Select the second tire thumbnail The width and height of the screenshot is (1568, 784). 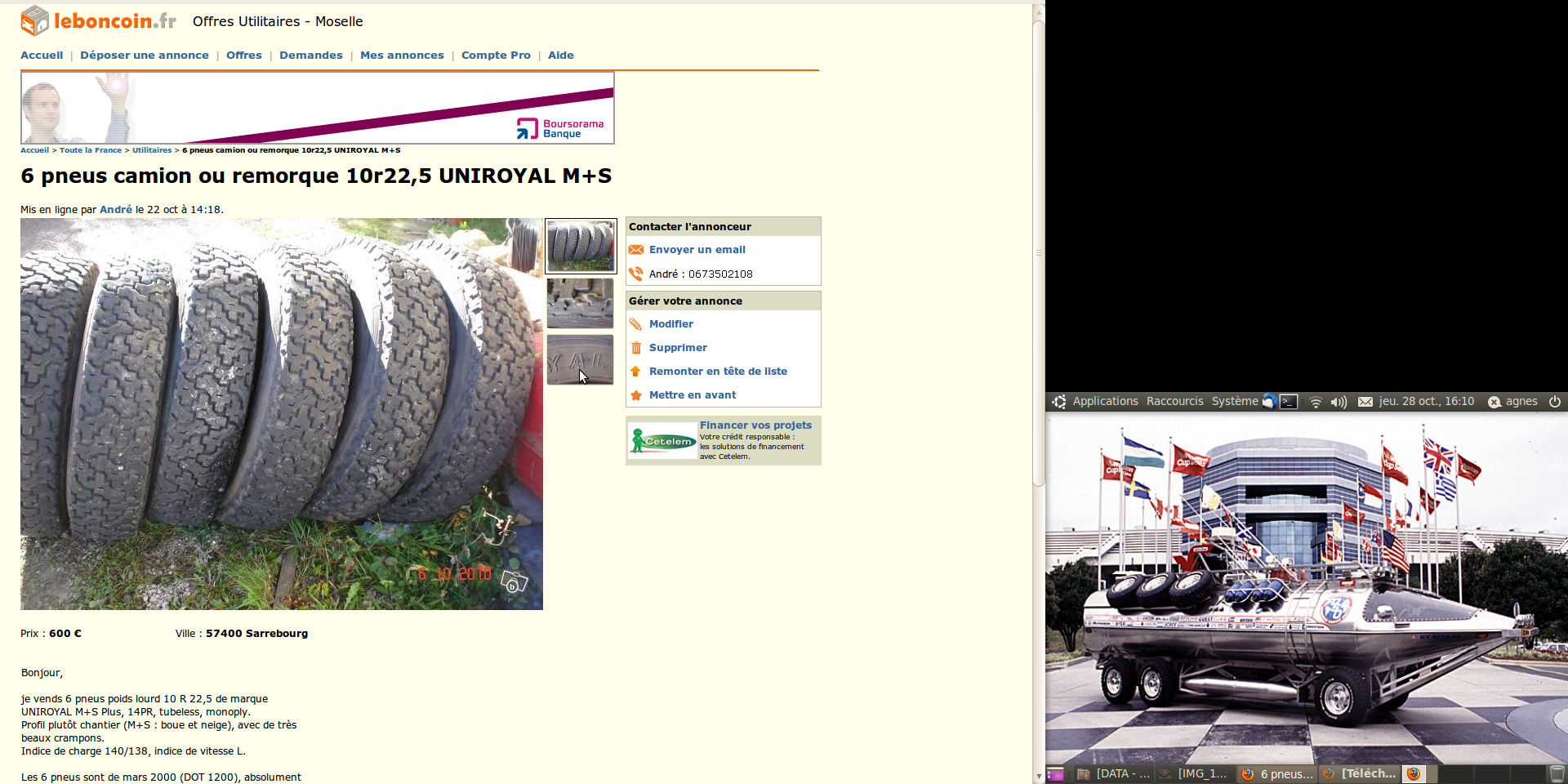[580, 303]
